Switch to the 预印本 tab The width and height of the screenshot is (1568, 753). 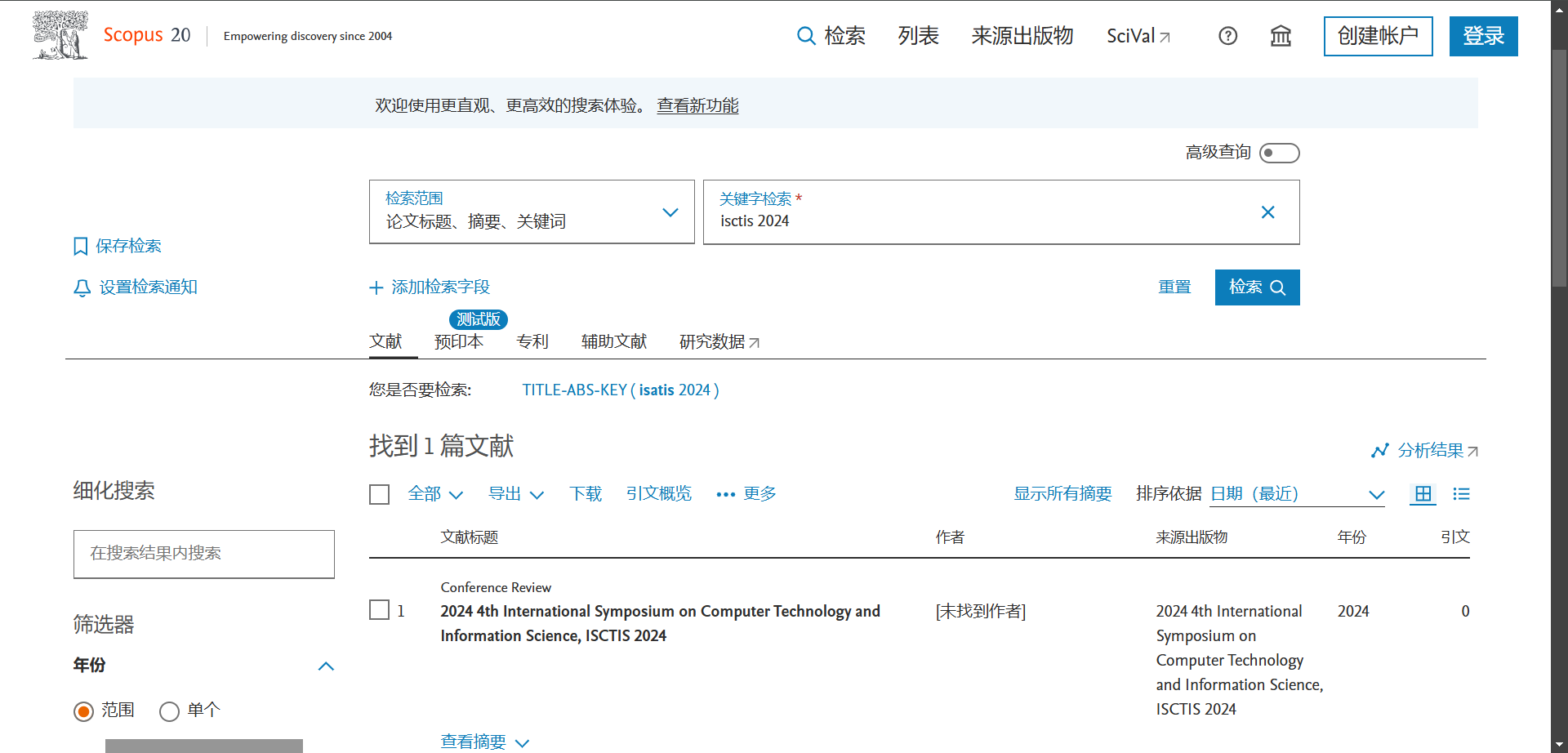click(459, 341)
